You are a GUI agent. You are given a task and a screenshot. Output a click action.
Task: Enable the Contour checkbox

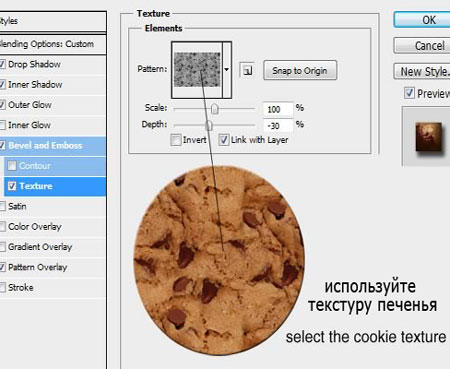(12, 166)
